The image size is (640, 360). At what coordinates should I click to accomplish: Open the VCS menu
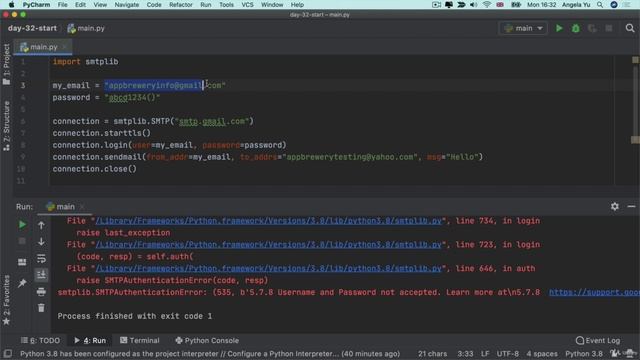[x=247, y=5]
